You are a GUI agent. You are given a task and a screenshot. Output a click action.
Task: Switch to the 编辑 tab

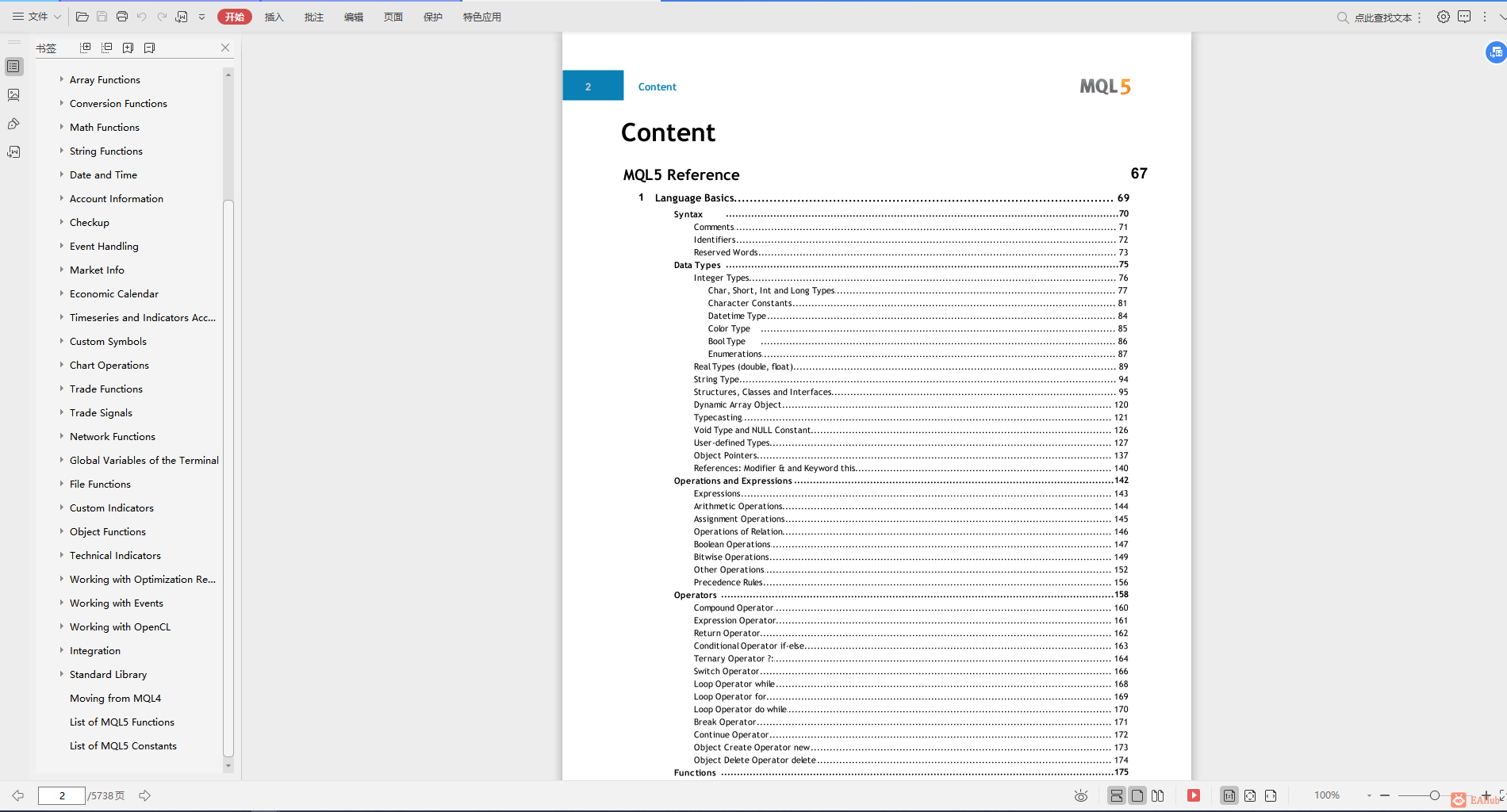354,17
